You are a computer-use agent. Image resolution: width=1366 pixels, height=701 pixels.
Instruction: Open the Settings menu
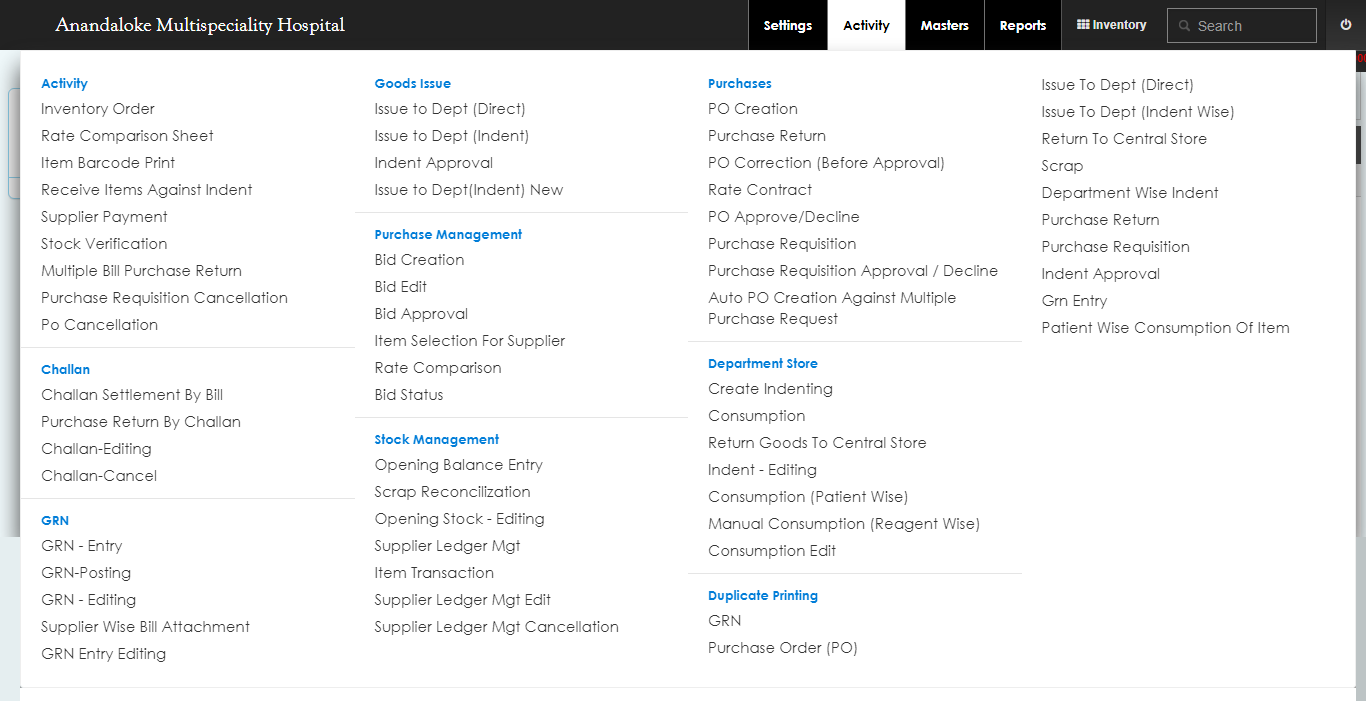787,25
